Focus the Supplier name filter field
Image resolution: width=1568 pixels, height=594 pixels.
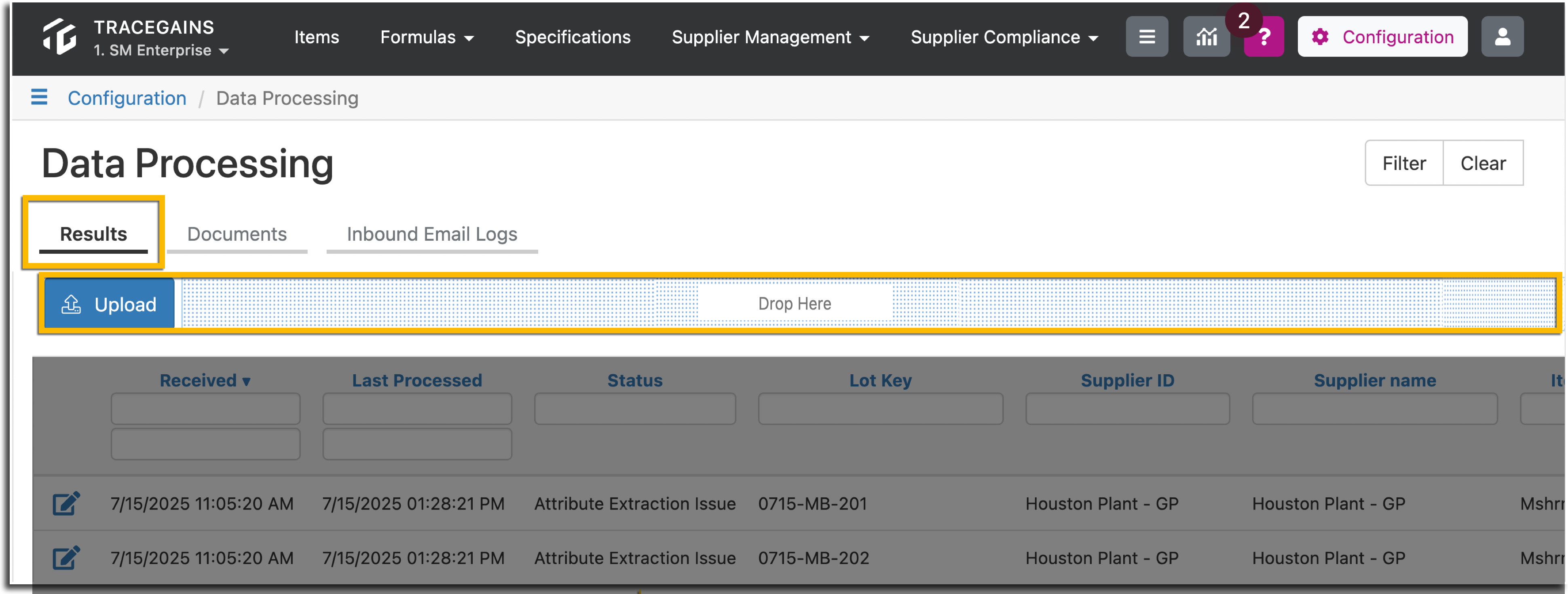point(1374,408)
